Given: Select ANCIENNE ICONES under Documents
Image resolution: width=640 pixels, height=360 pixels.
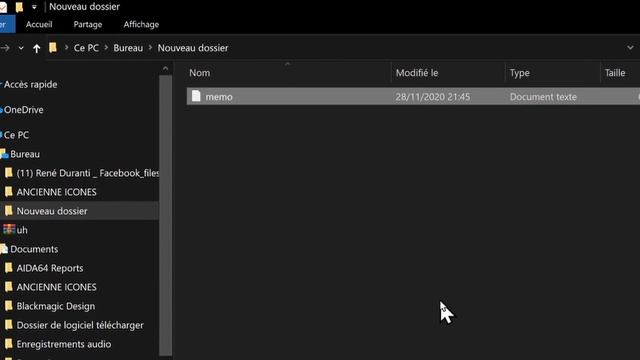Looking at the screenshot, I should point(56,287).
